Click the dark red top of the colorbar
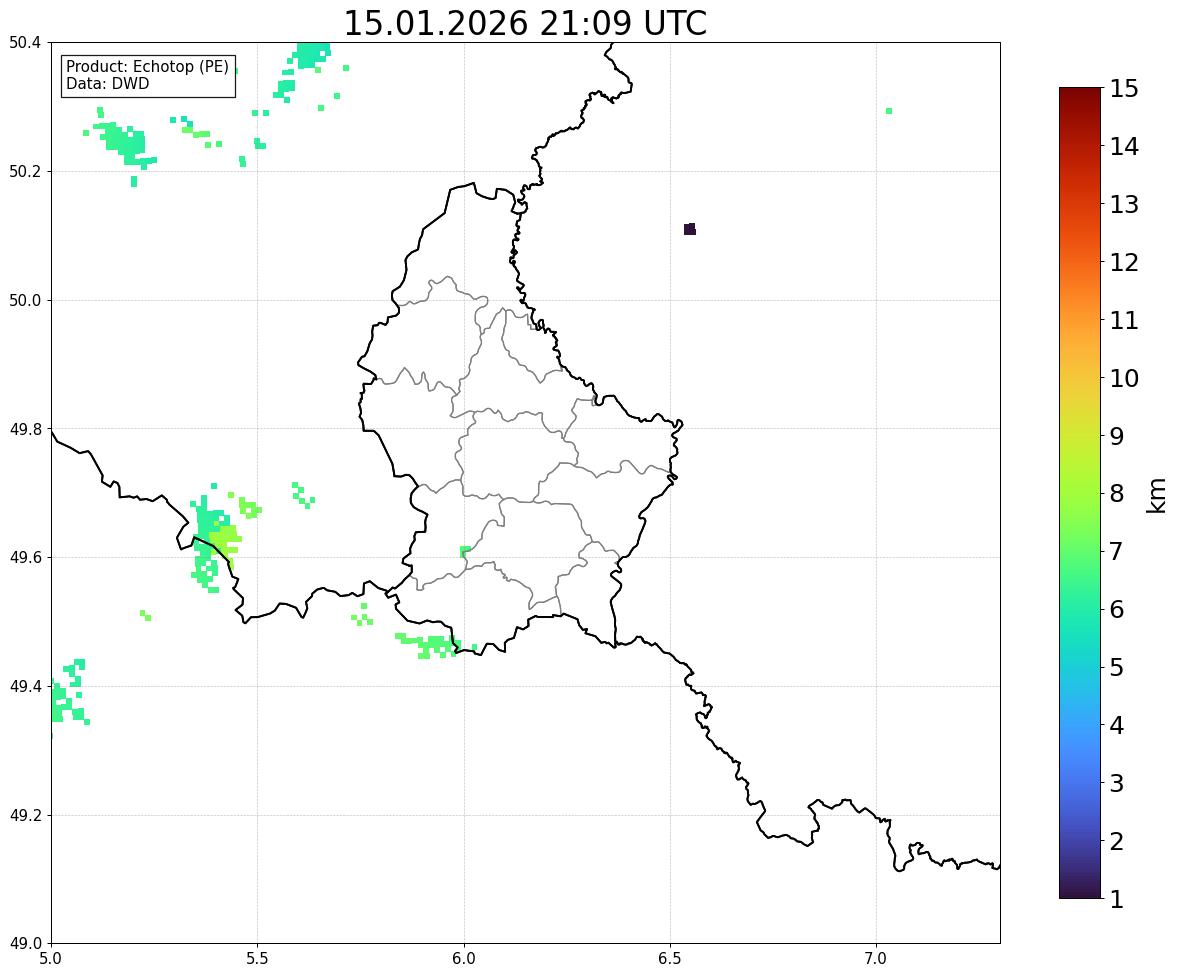 pyautogui.click(x=1080, y=92)
